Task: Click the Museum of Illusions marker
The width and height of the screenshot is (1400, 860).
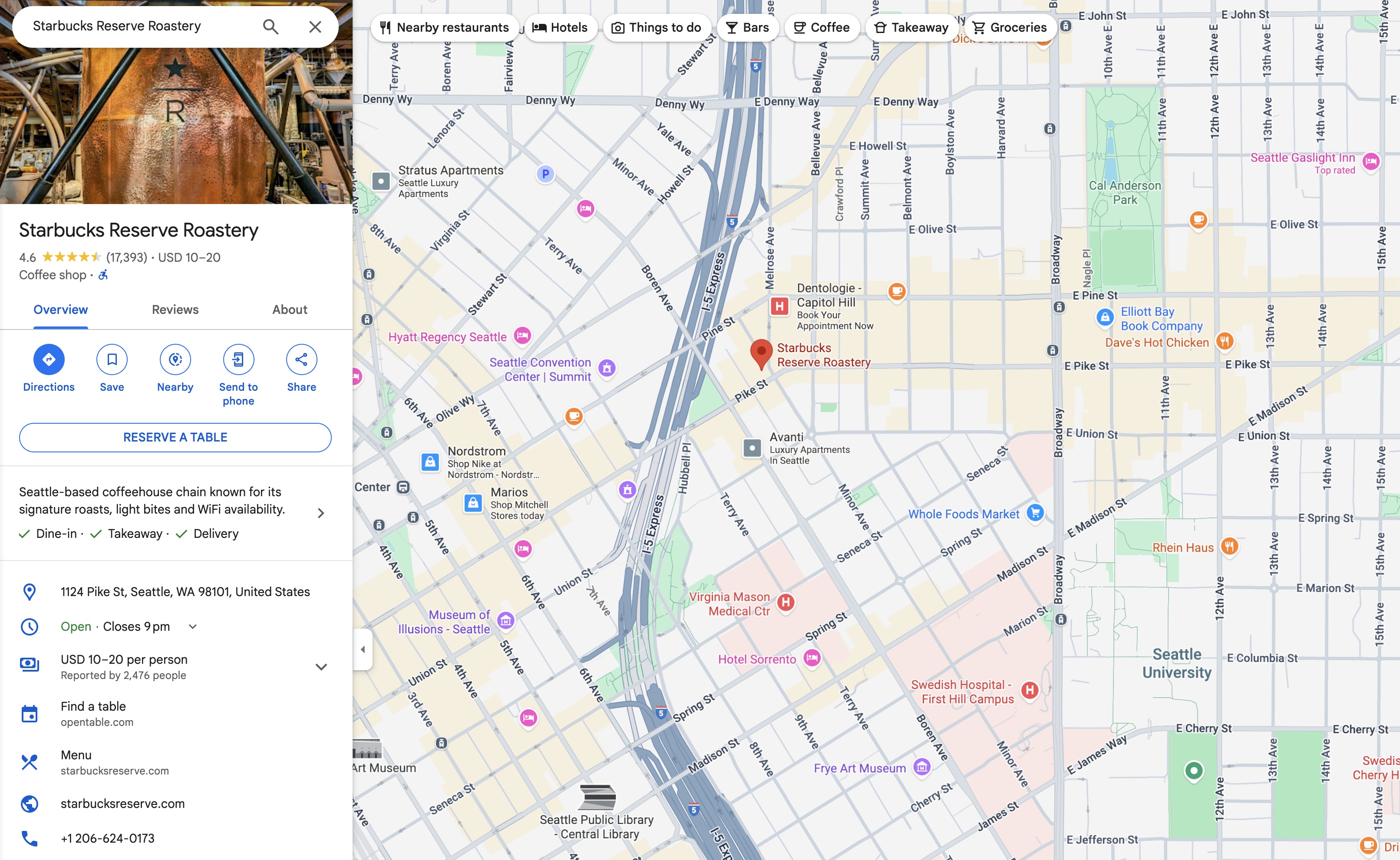Action: pyautogui.click(x=506, y=620)
